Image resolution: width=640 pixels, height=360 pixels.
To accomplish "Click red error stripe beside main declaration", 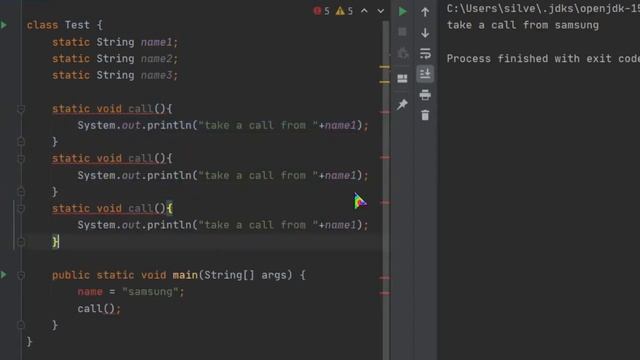I will [x=384, y=278].
